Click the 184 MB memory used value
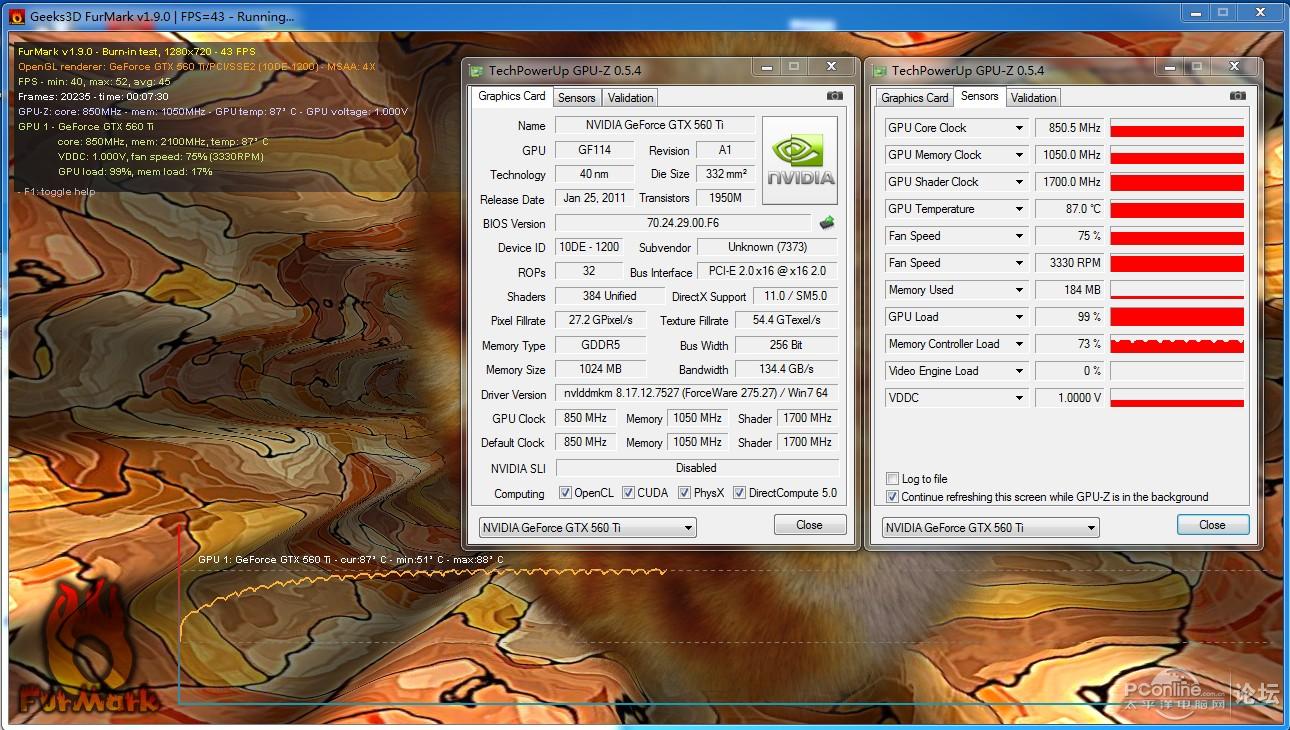Screen dimensions: 1290x730 click(x=1069, y=290)
